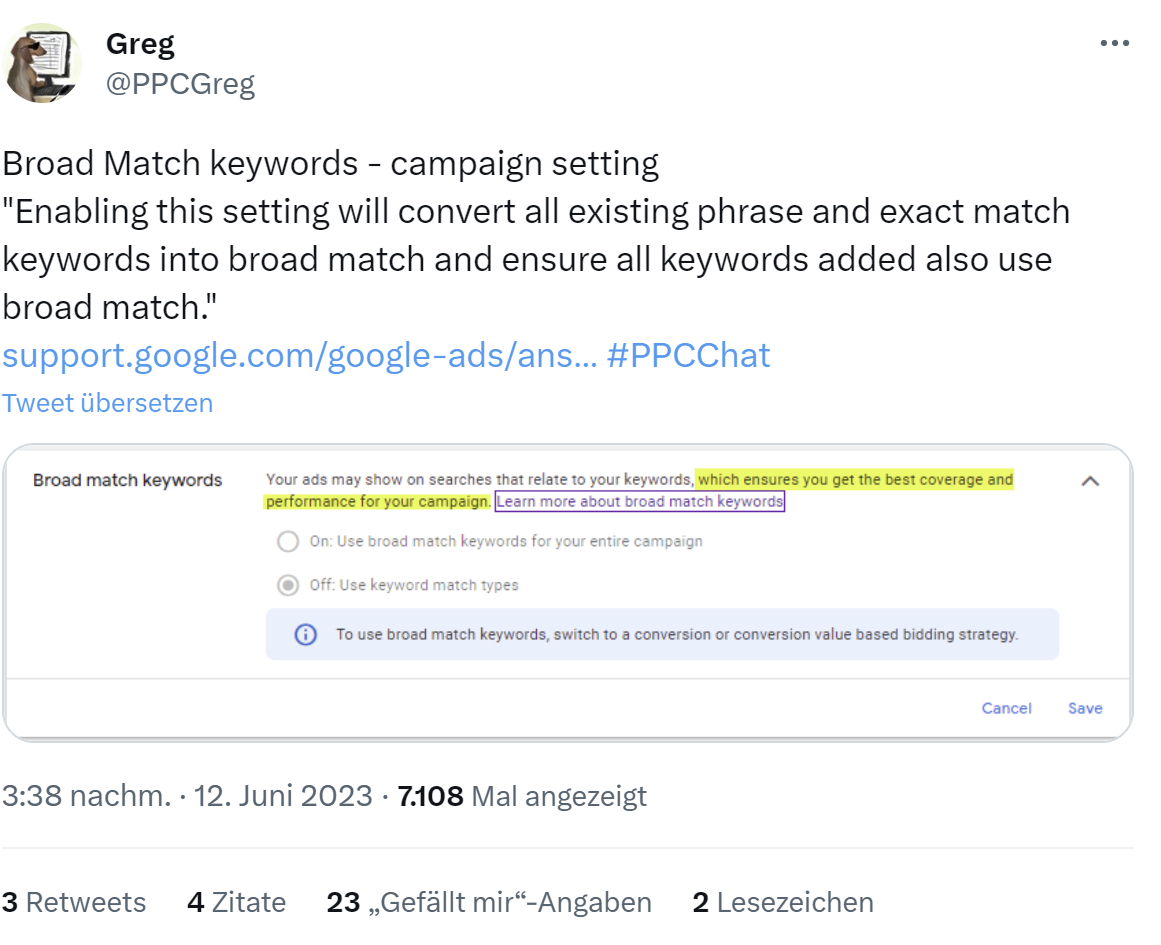Select 'Off: Use keyword match types'

pyautogui.click(x=287, y=585)
